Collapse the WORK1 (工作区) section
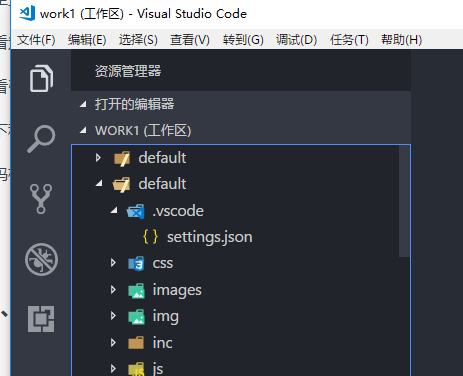 pyautogui.click(x=83, y=131)
